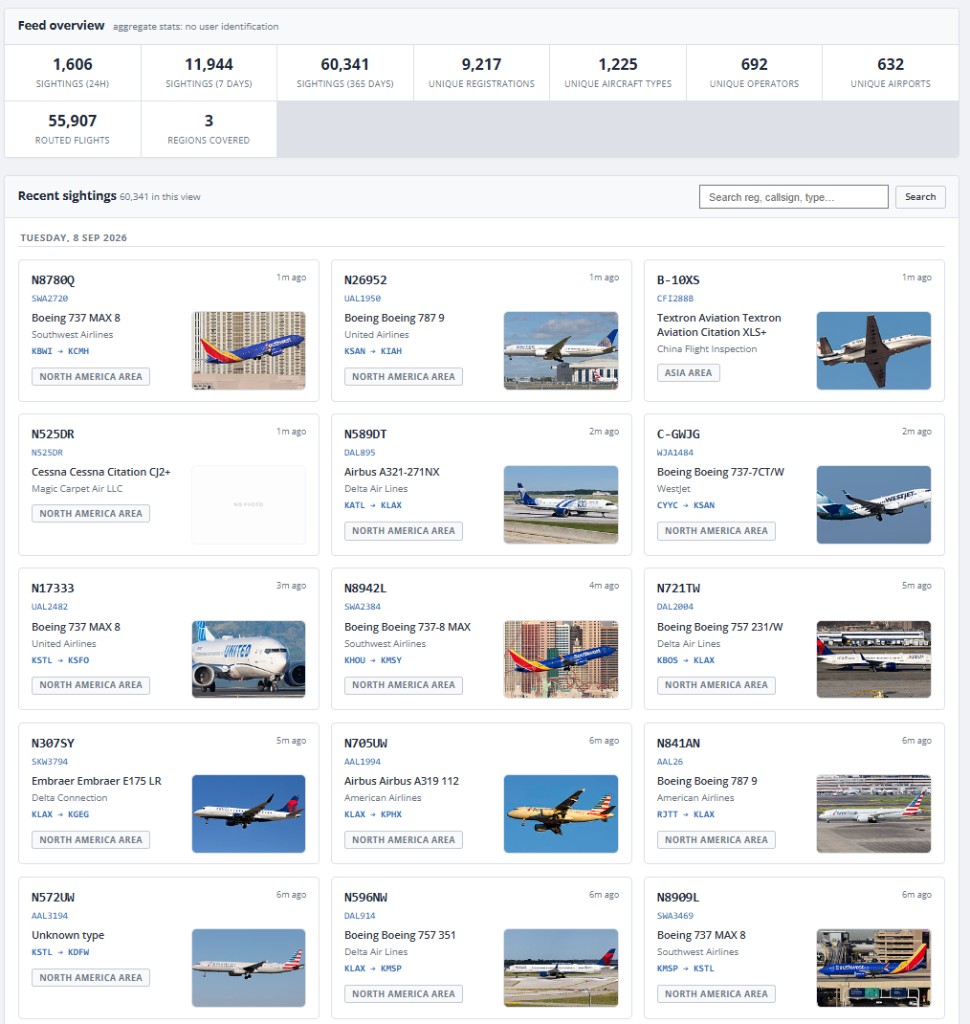
Task: Click the RJTT origin airport code
Action: click(668, 814)
